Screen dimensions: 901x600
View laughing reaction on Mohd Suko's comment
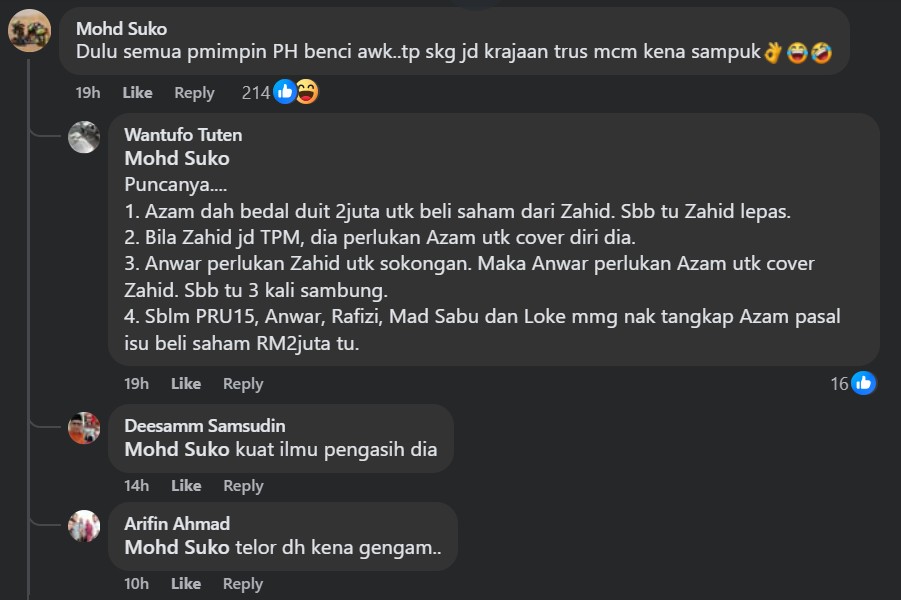[306, 92]
